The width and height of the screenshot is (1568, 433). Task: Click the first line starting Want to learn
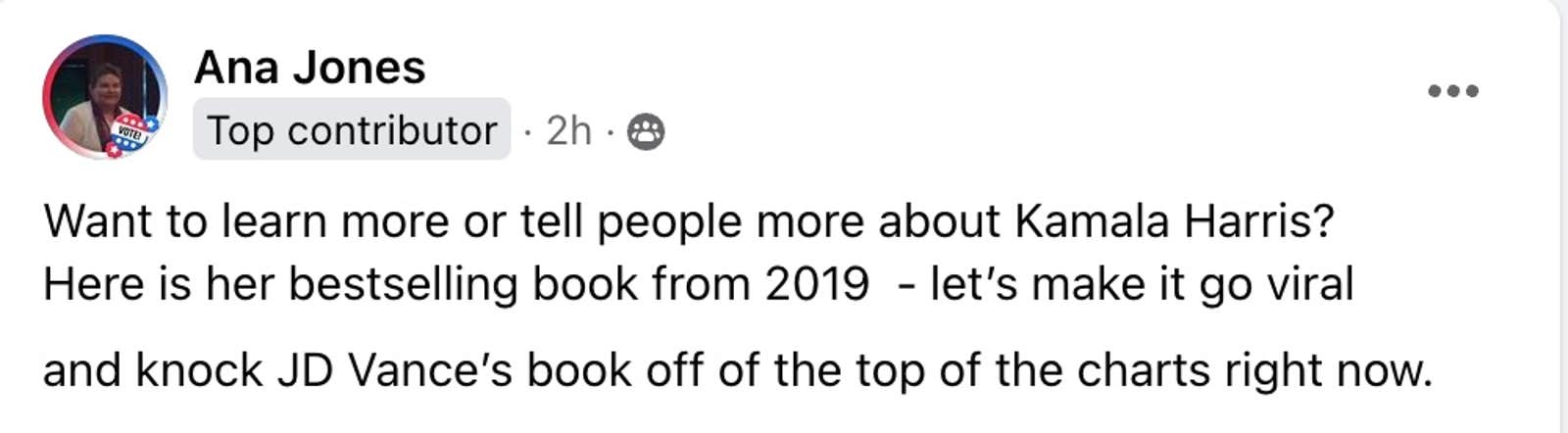(x=688, y=221)
